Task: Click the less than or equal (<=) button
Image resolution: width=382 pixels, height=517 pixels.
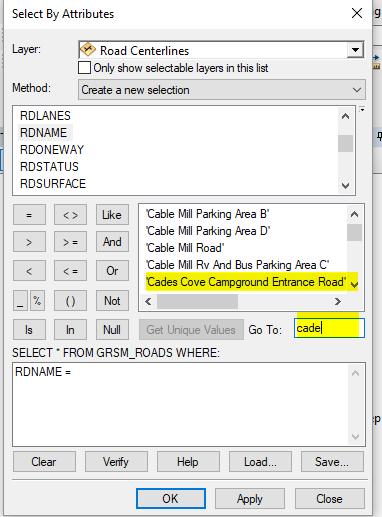Action: pos(70,271)
